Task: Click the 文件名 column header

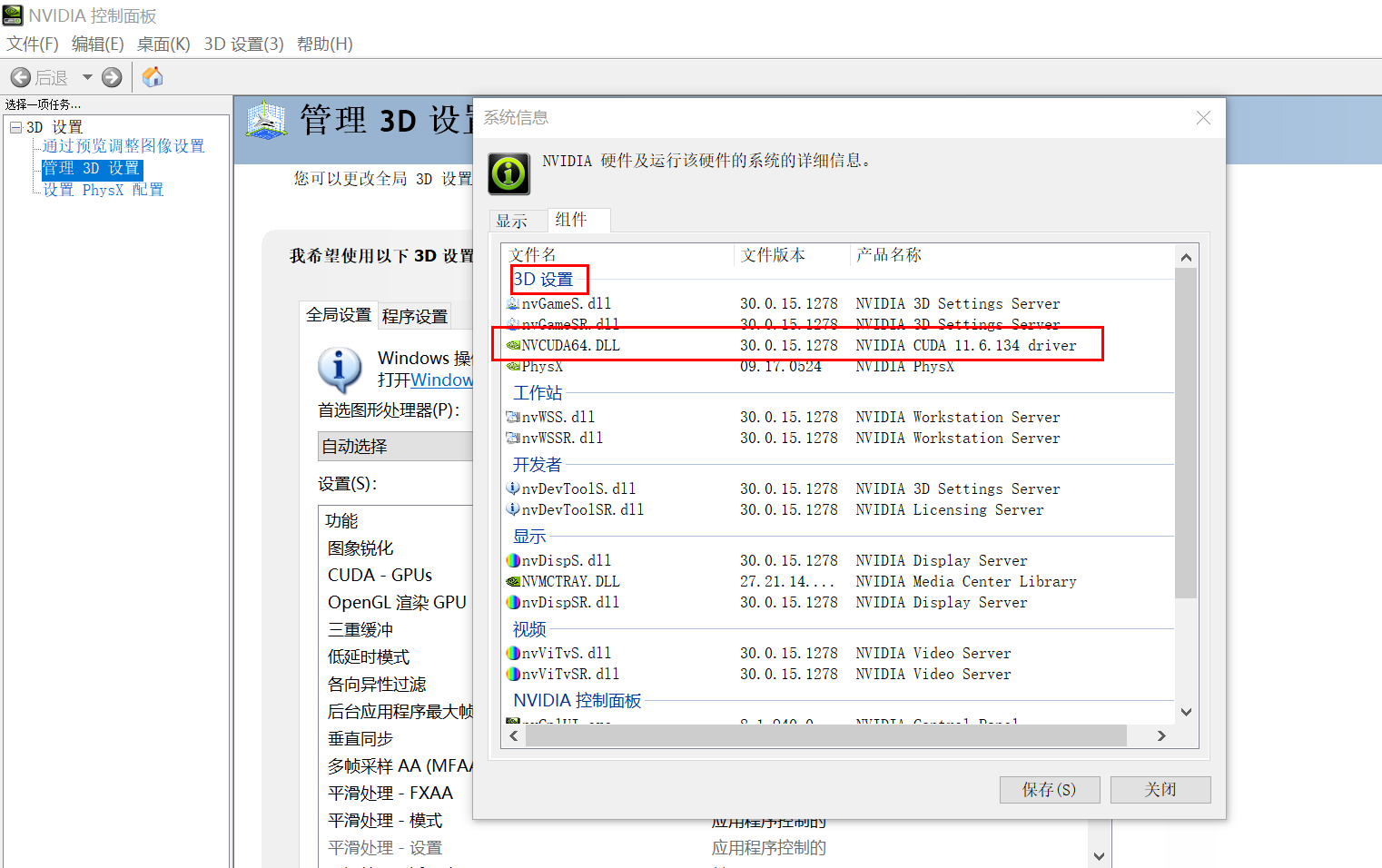Action: pos(533,255)
